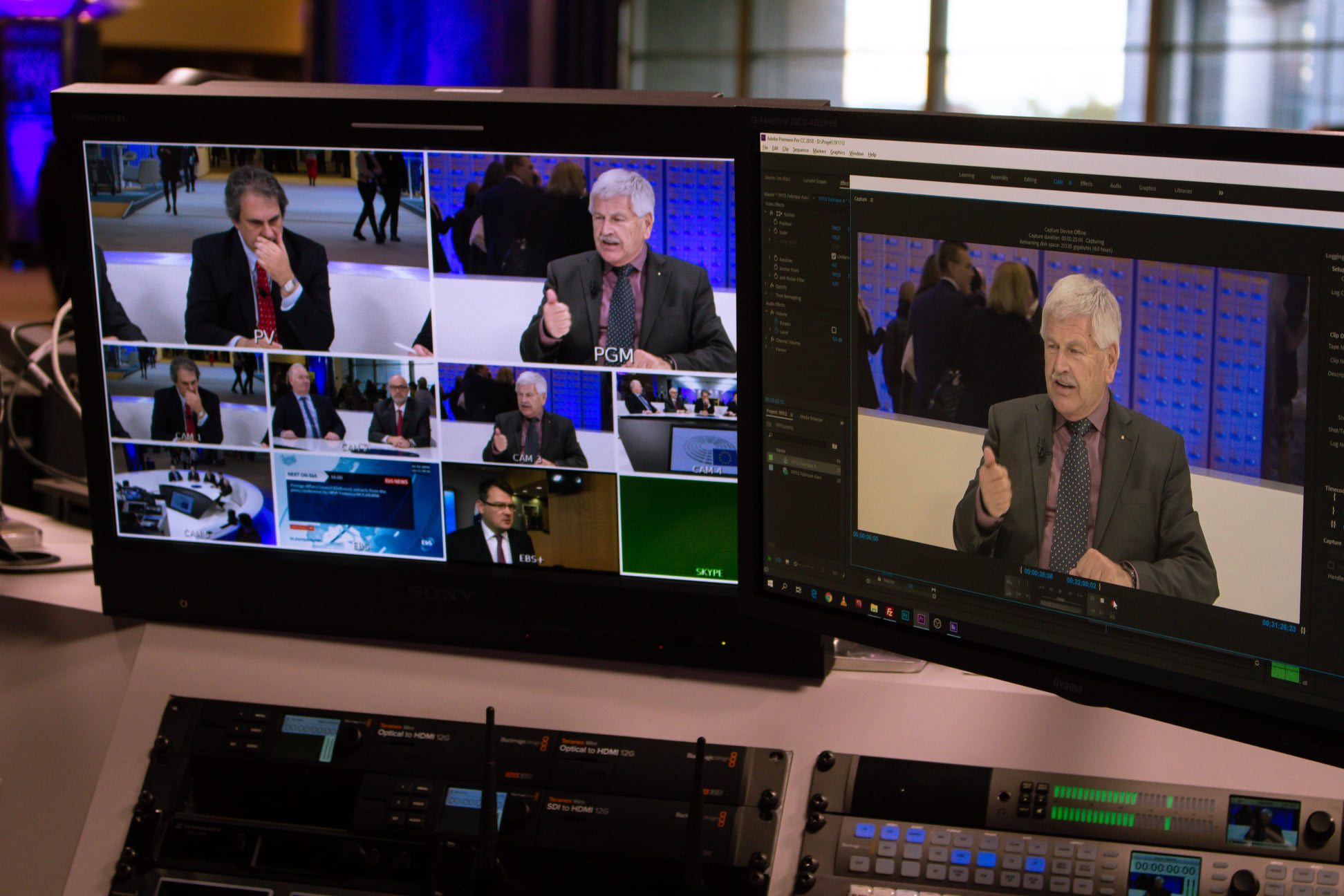Open the Sequence menu
The height and width of the screenshot is (896, 1344).
point(801,150)
